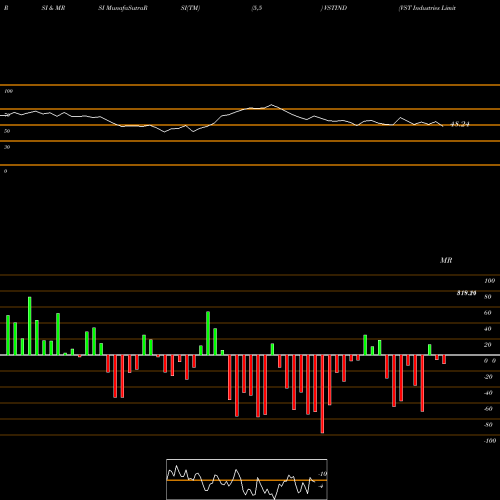Click the RSI line peak near the 70 level
The image size is (500, 500).
pos(272,105)
